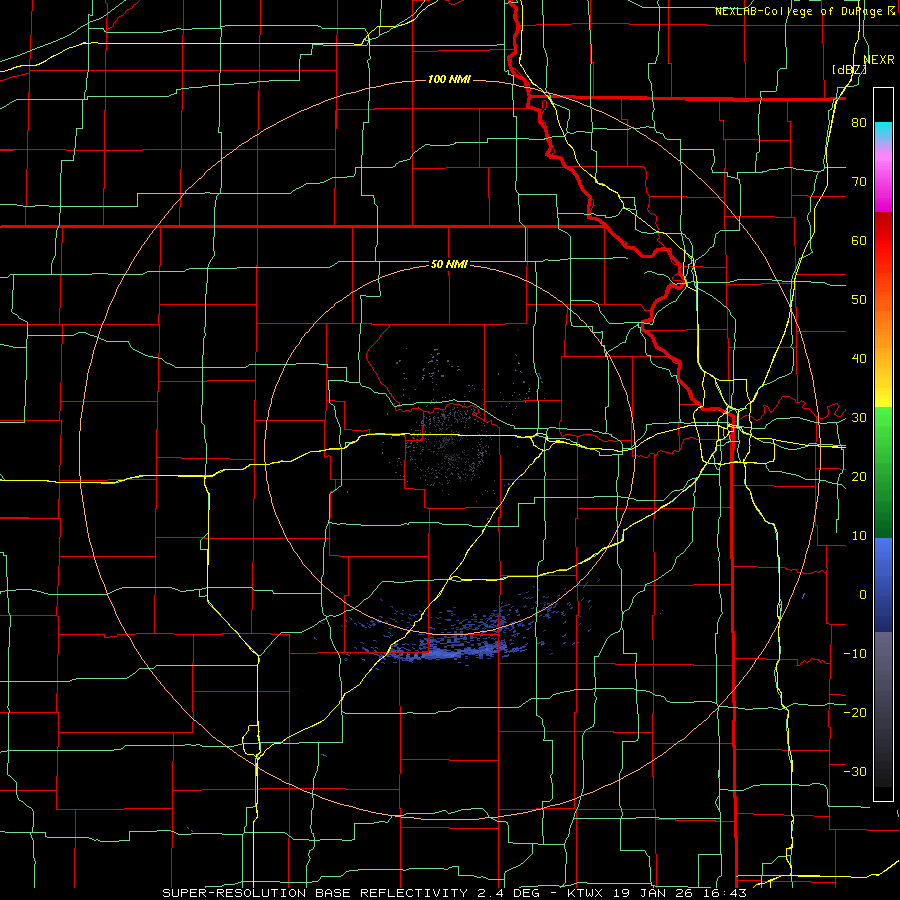The image size is (900, 900).
Task: Click the green section of the color bar
Action: click(883, 472)
